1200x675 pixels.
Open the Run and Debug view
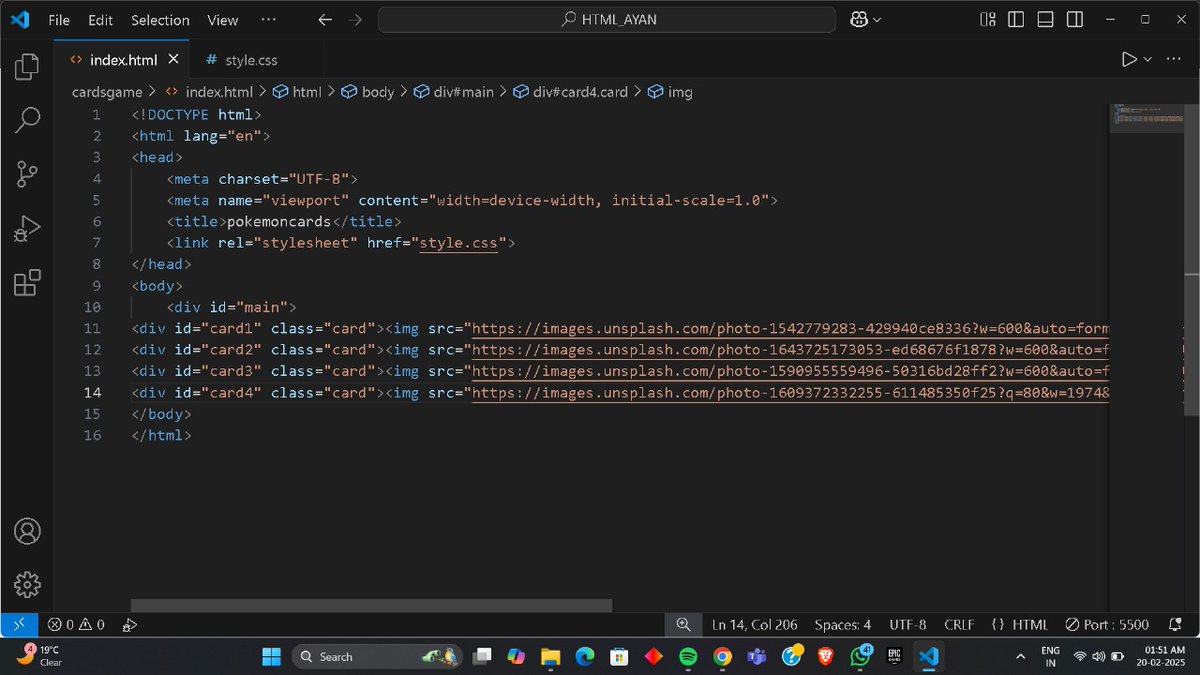[27, 229]
